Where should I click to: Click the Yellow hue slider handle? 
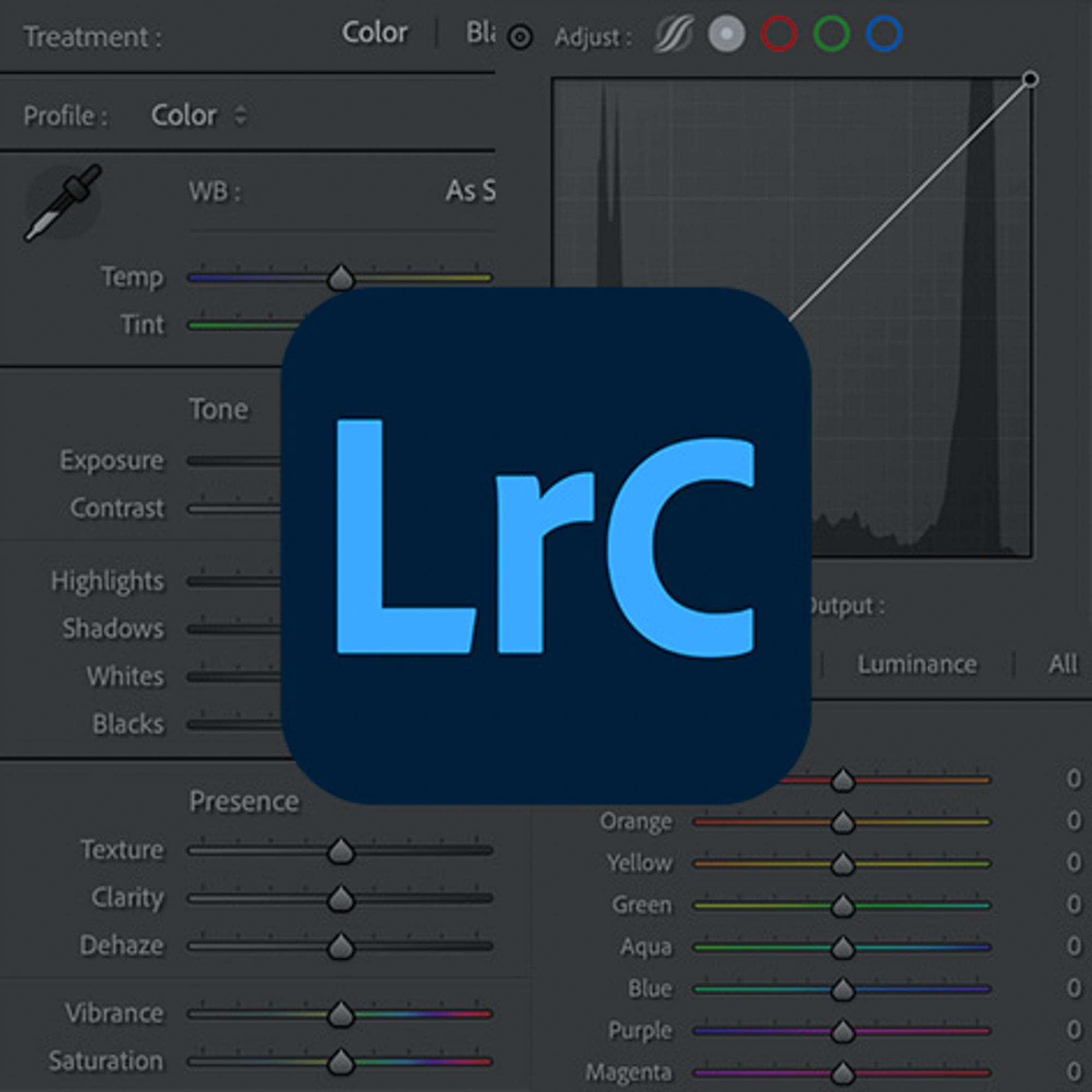[x=842, y=864]
